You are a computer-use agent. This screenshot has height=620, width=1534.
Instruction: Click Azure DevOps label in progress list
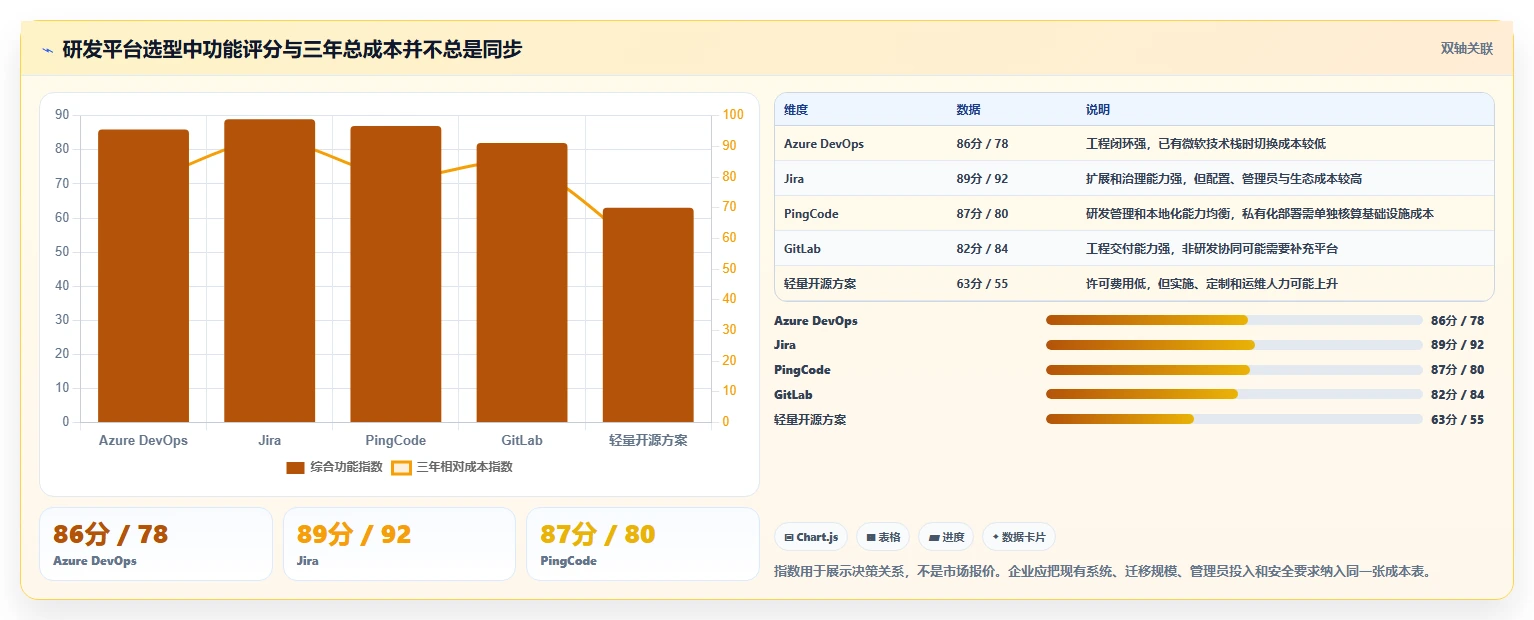(816, 321)
